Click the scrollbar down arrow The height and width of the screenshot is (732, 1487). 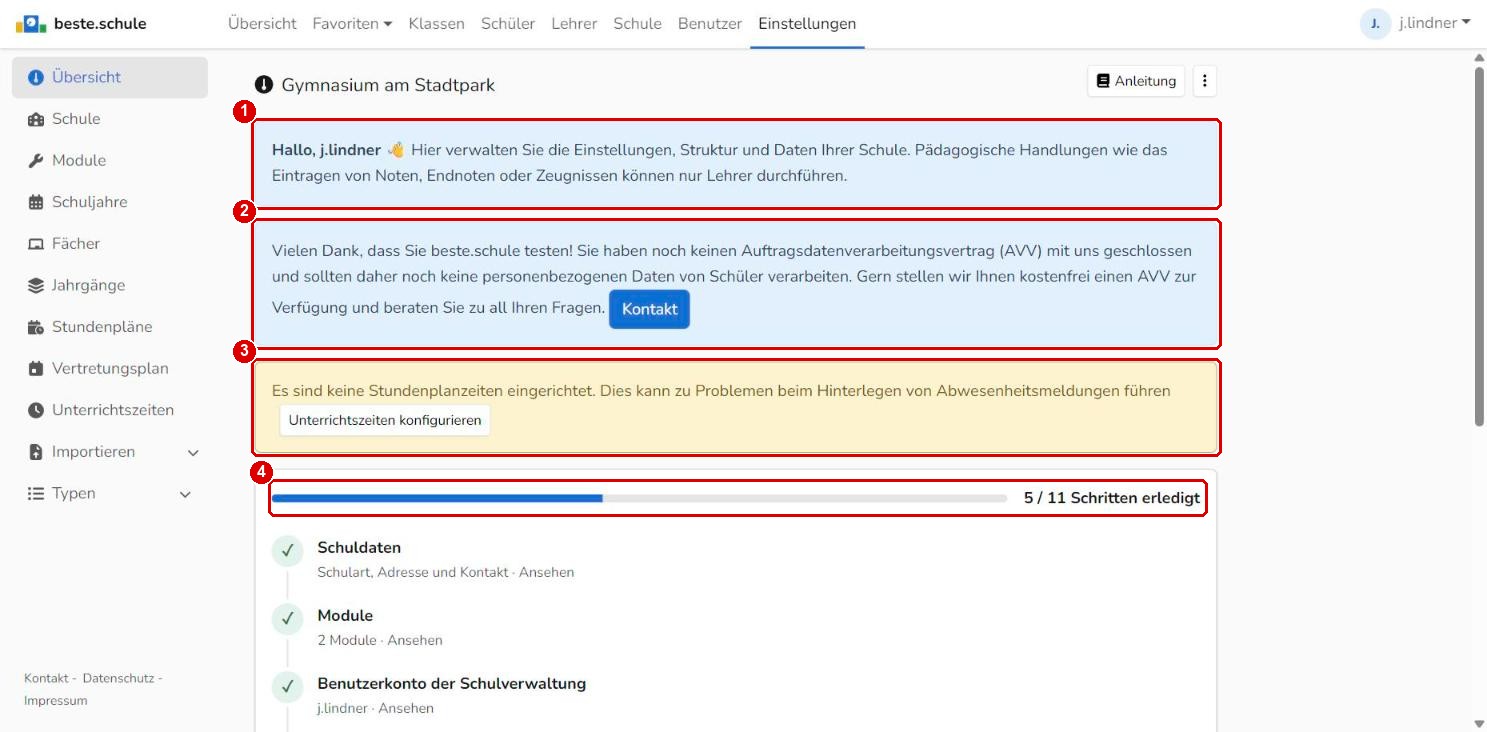pos(1479,724)
